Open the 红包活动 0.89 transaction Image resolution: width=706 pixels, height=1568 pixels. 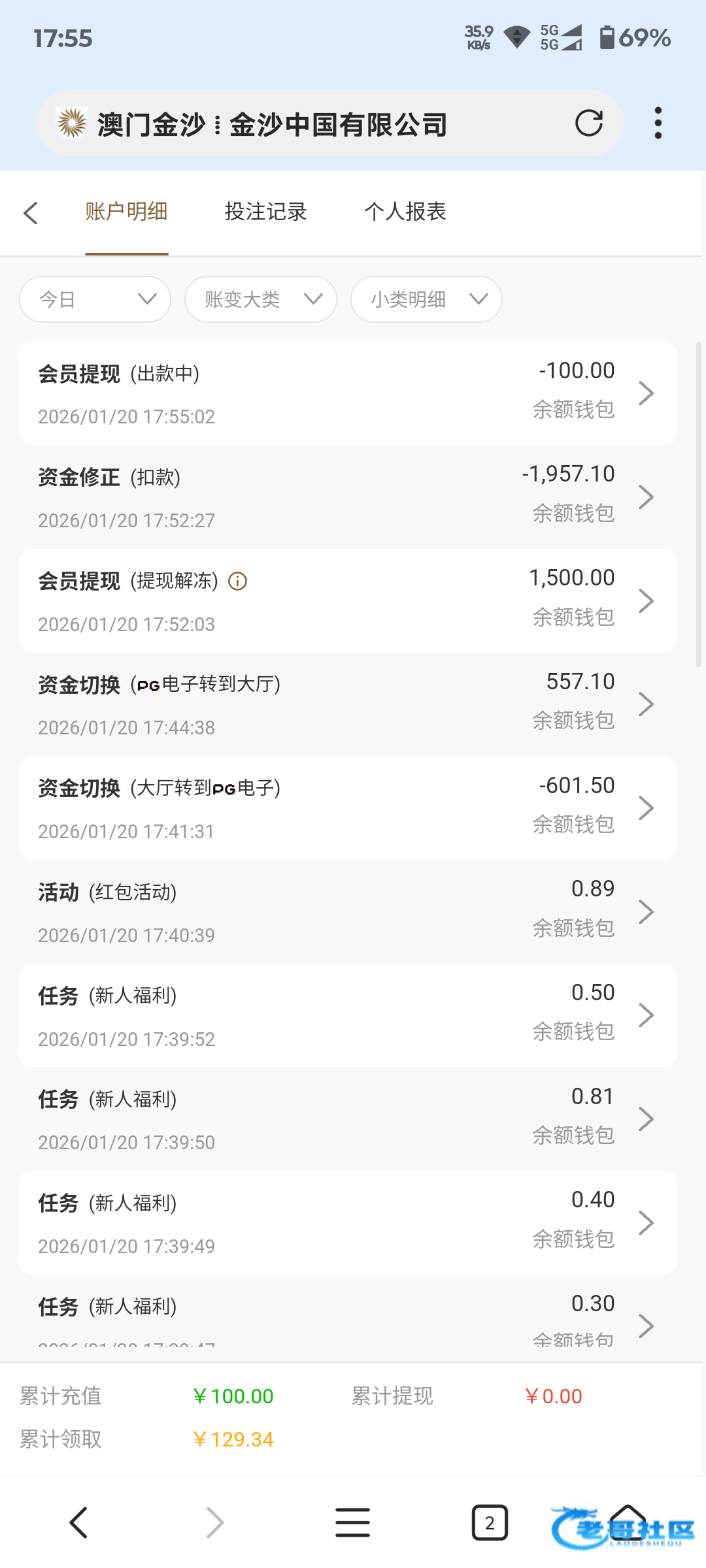coord(348,912)
